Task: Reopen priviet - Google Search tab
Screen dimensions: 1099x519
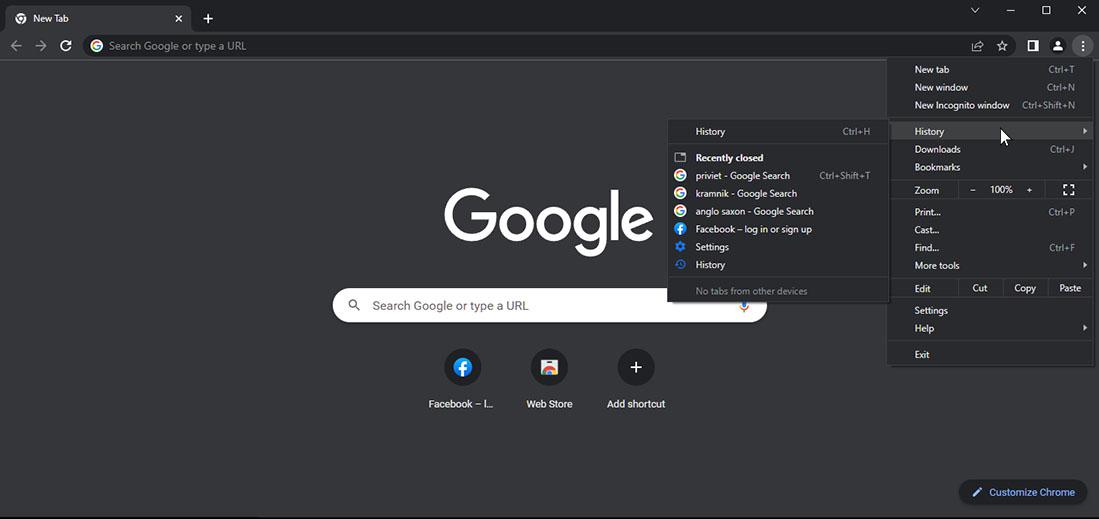Action: pyautogui.click(x=778, y=175)
